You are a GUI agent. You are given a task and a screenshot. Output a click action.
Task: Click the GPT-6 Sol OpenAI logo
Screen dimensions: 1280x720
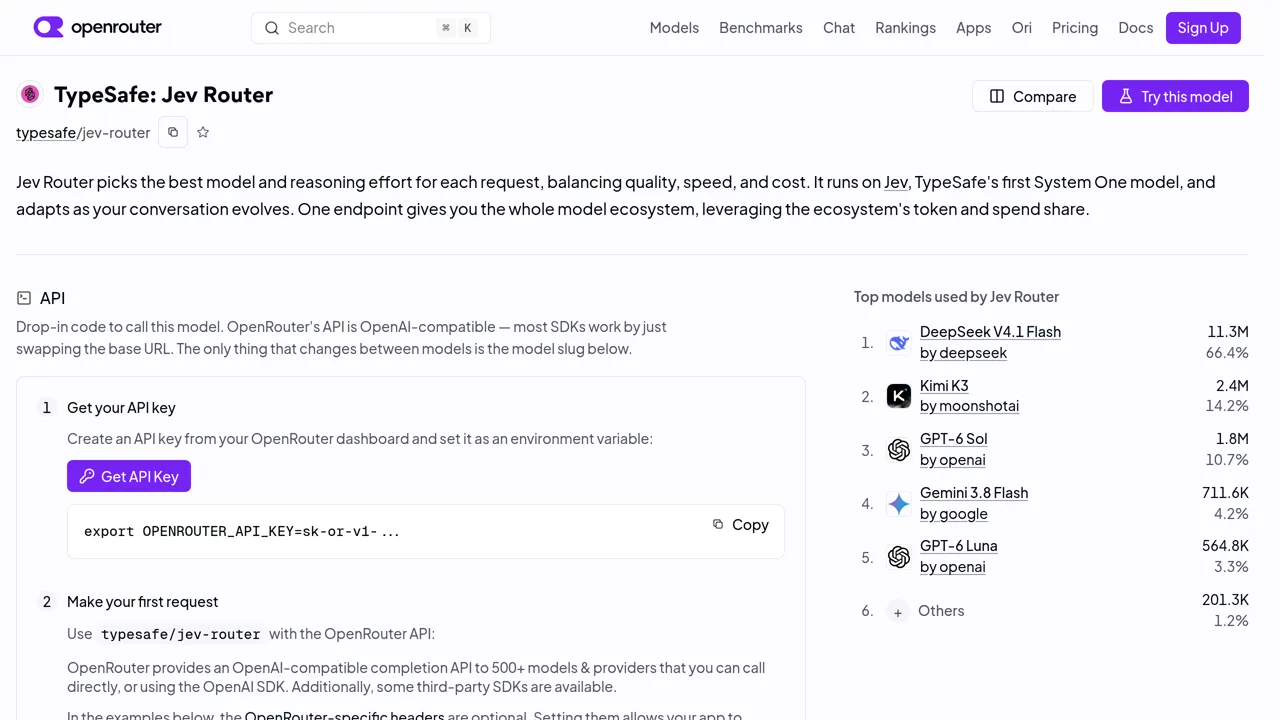[x=899, y=450]
